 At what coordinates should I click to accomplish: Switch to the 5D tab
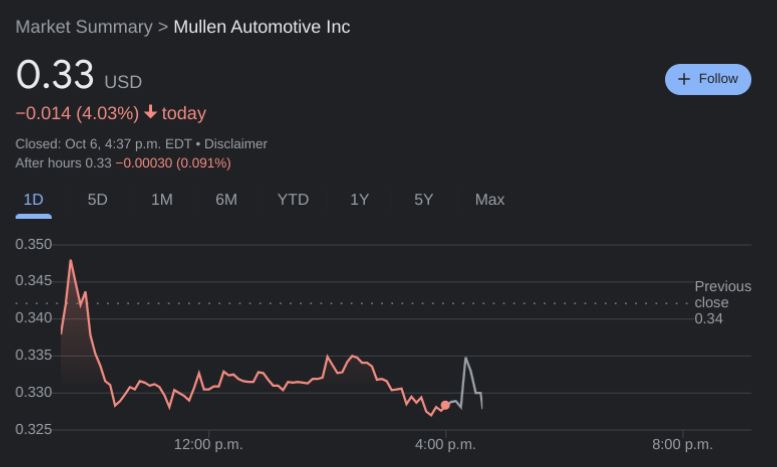click(97, 200)
